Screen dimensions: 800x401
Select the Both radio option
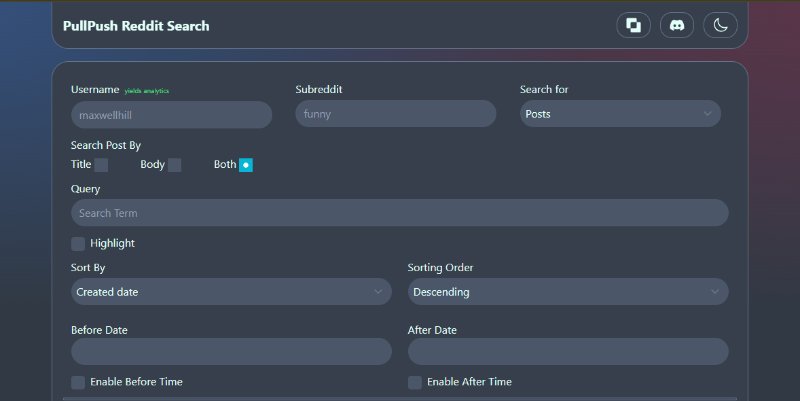tap(246, 165)
